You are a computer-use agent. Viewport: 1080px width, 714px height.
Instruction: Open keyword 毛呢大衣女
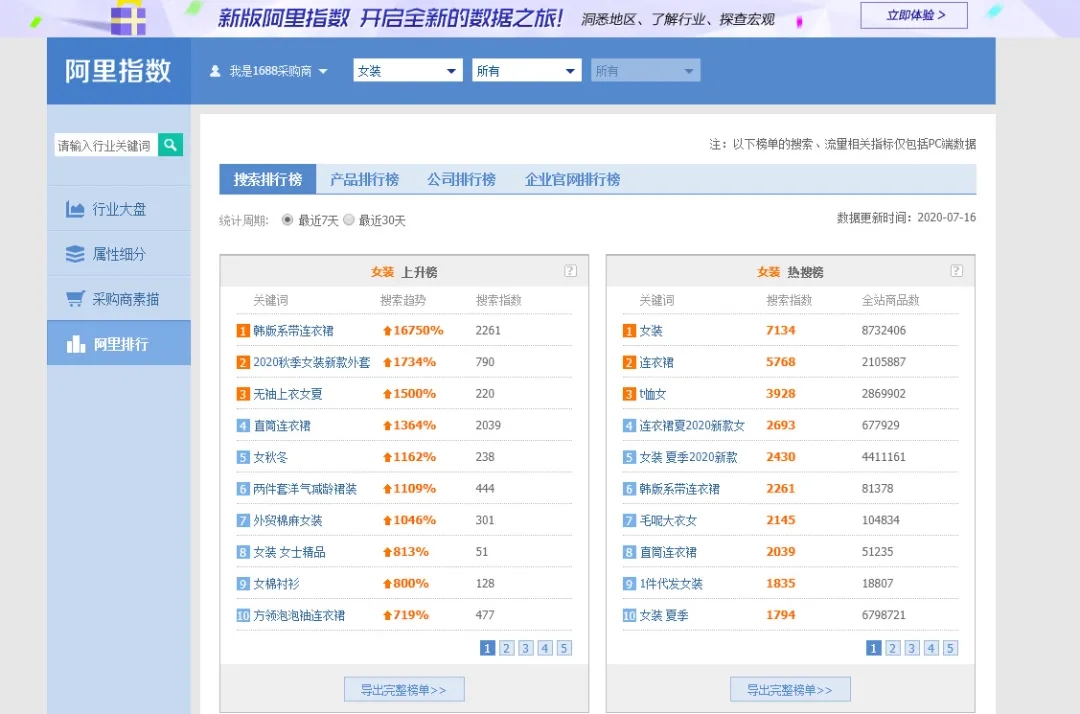[668, 521]
